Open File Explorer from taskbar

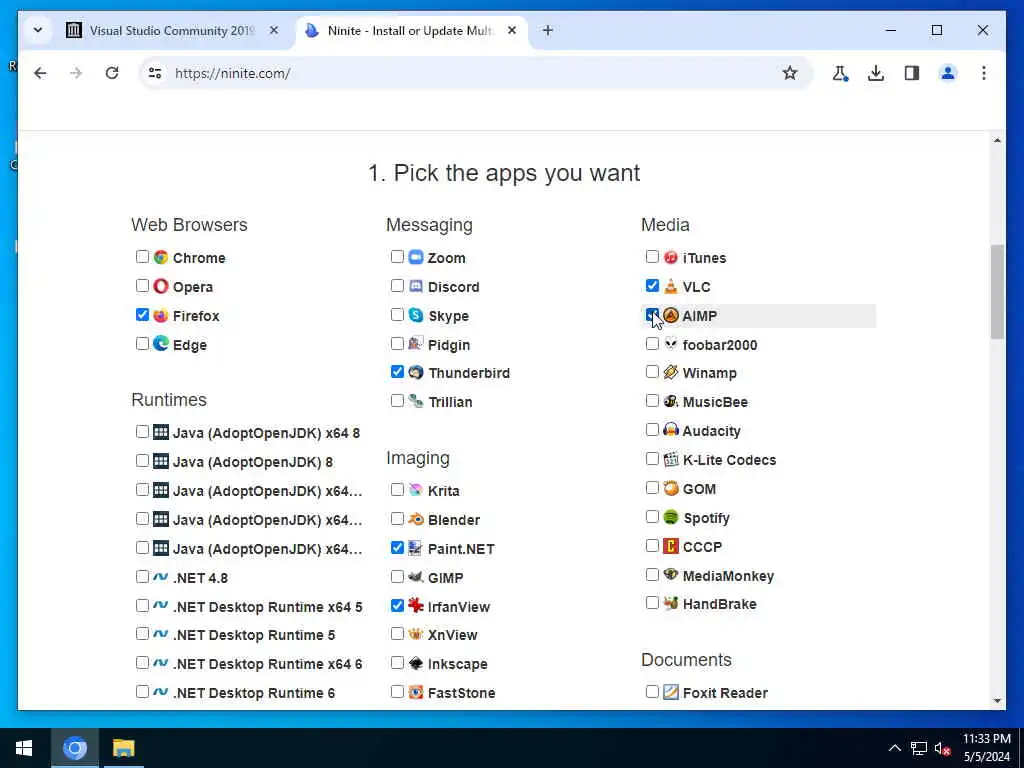[x=123, y=748]
